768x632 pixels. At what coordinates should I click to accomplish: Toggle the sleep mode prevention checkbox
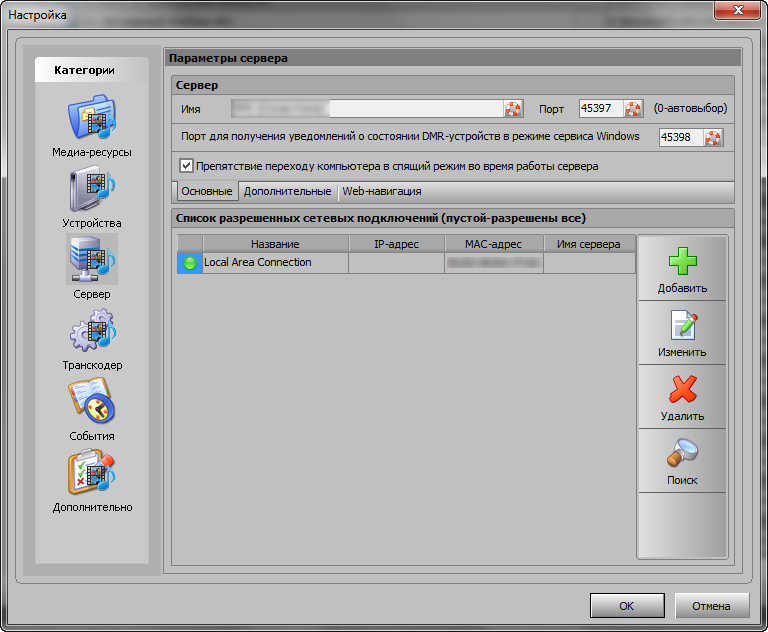(x=186, y=166)
